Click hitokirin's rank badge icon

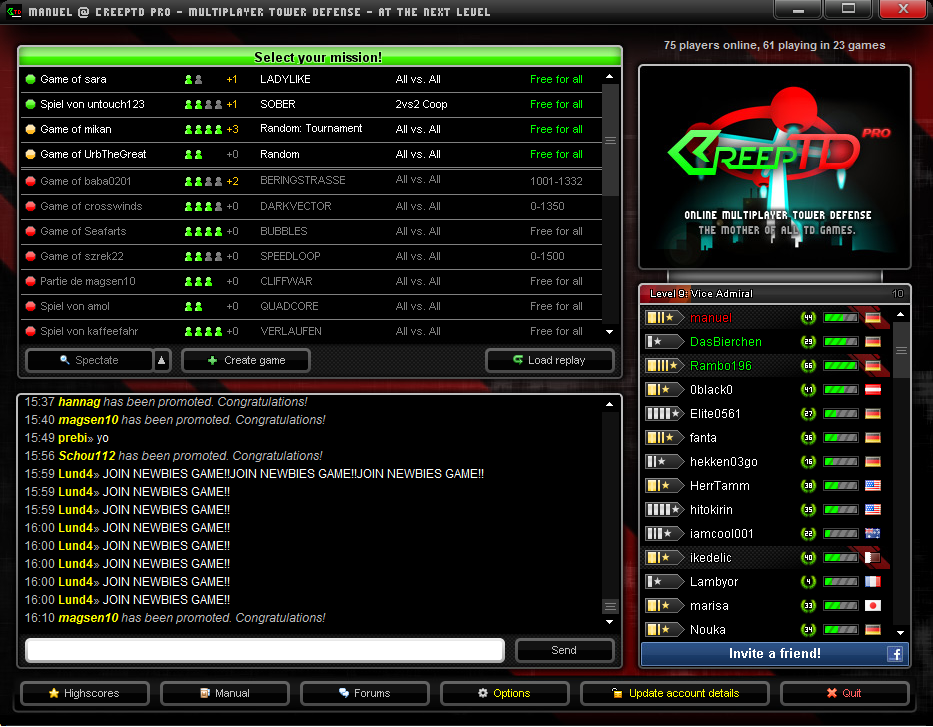point(663,510)
